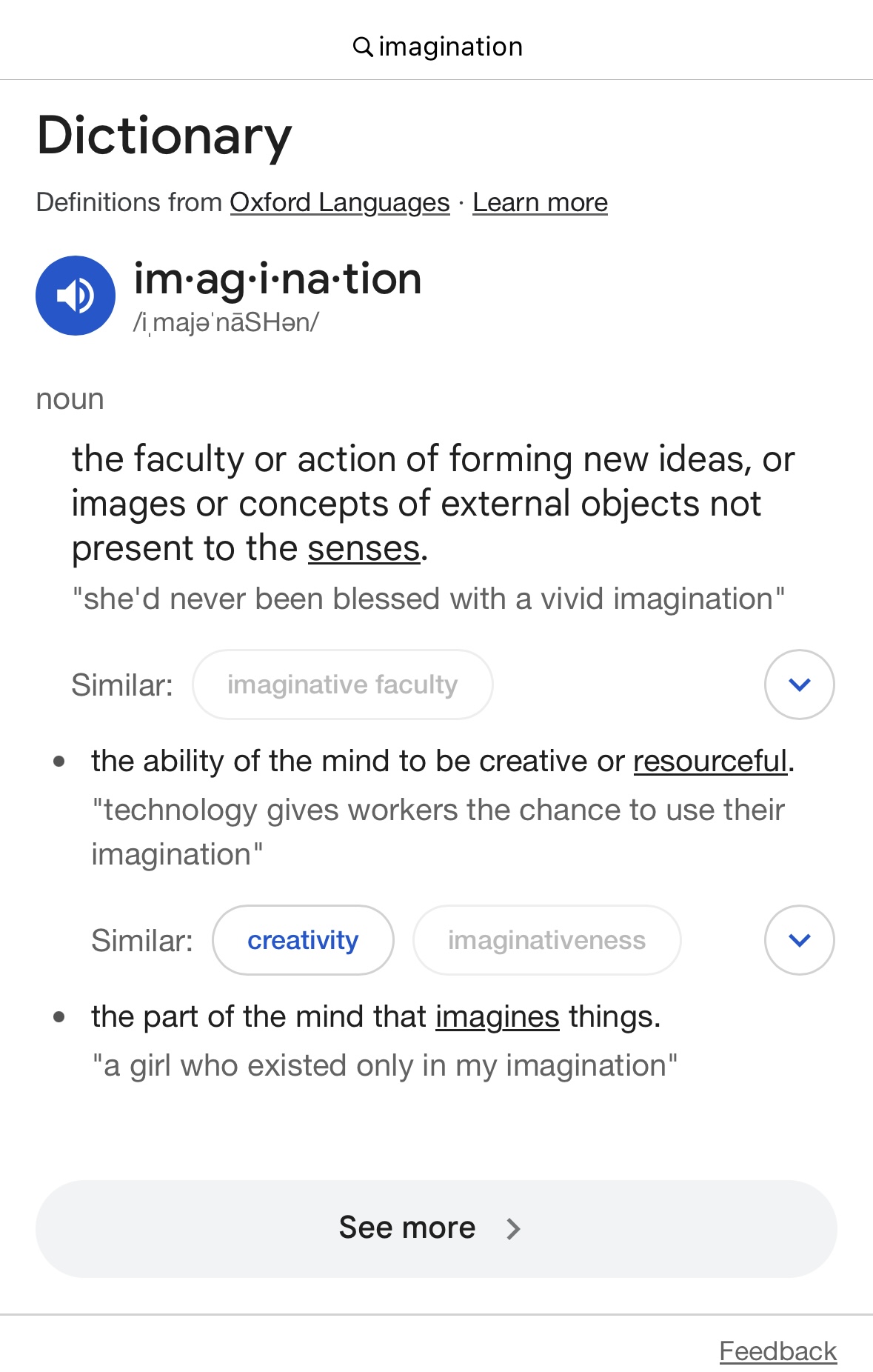Screen dimensions: 873x1372
Task: Select the imaginativeness synonym chip
Action: coord(546,940)
